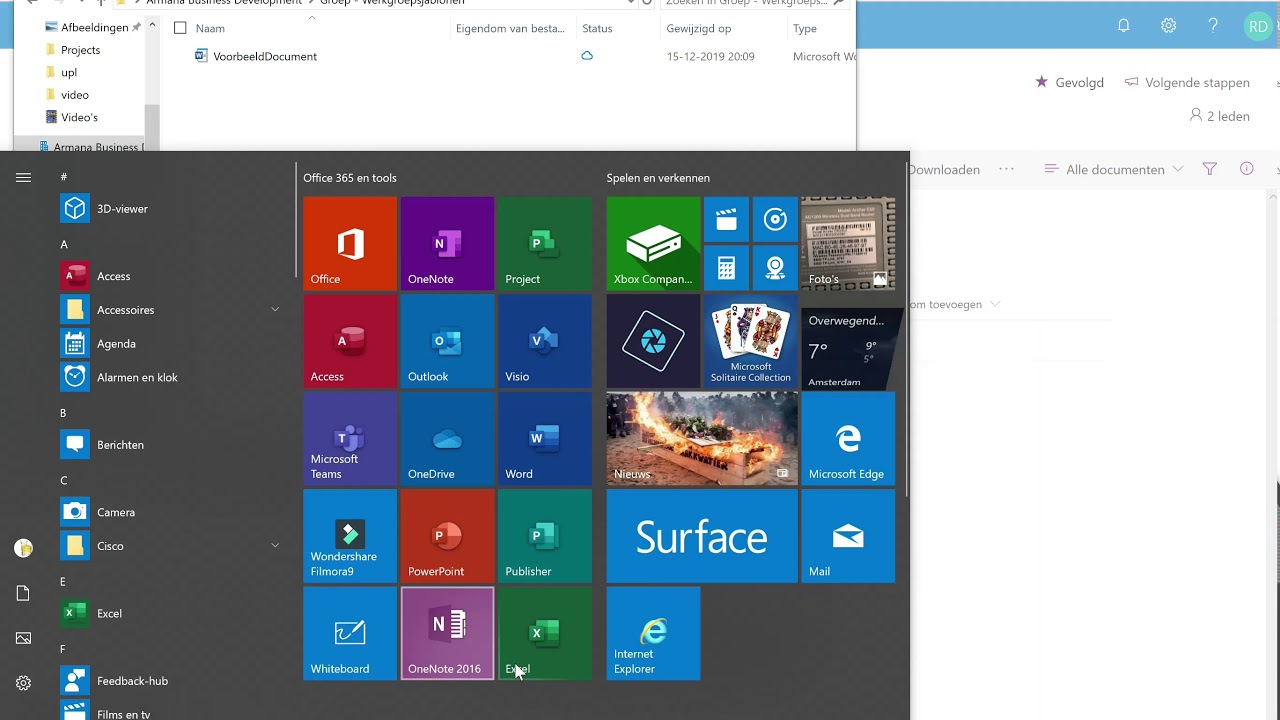
Task: Open the Excel tile in Start
Action: [545, 633]
